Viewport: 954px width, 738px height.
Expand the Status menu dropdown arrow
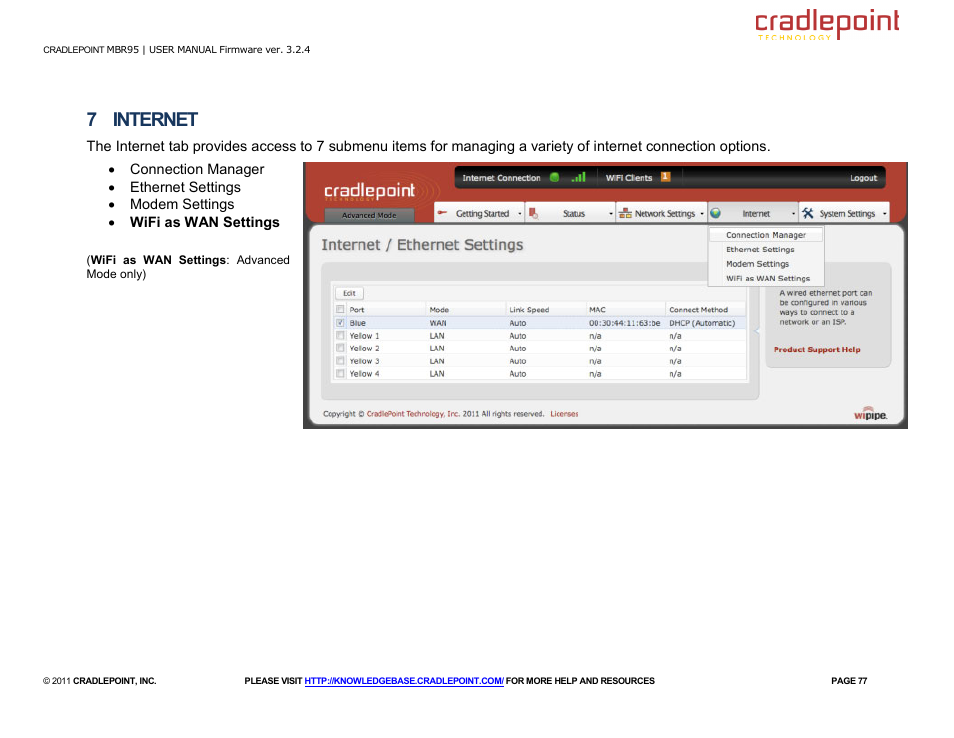pos(611,214)
